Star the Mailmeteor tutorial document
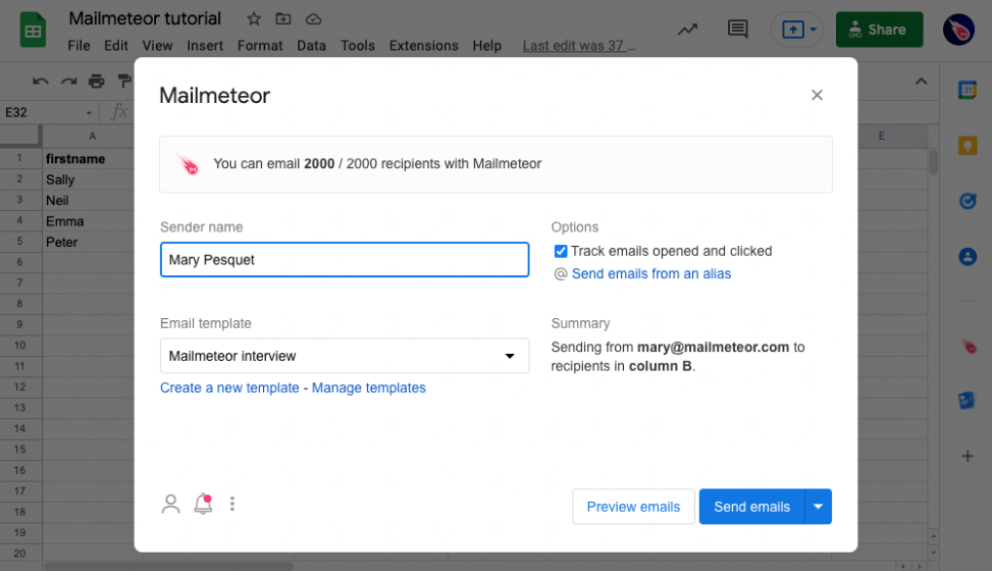992x571 pixels. coord(254,19)
